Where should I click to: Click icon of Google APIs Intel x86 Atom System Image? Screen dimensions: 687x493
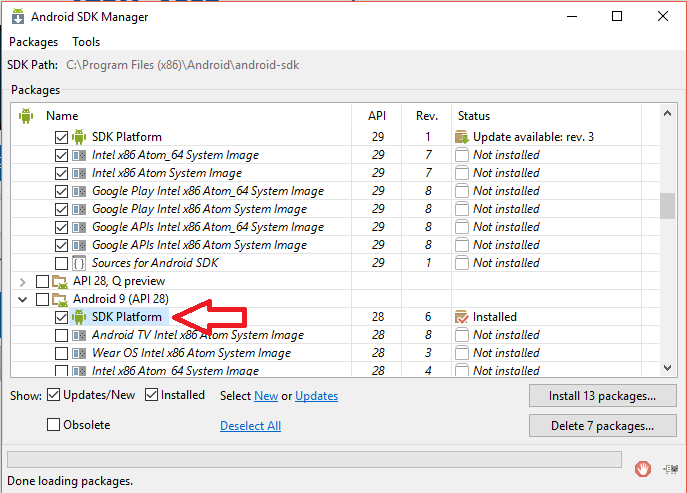[x=79, y=245]
